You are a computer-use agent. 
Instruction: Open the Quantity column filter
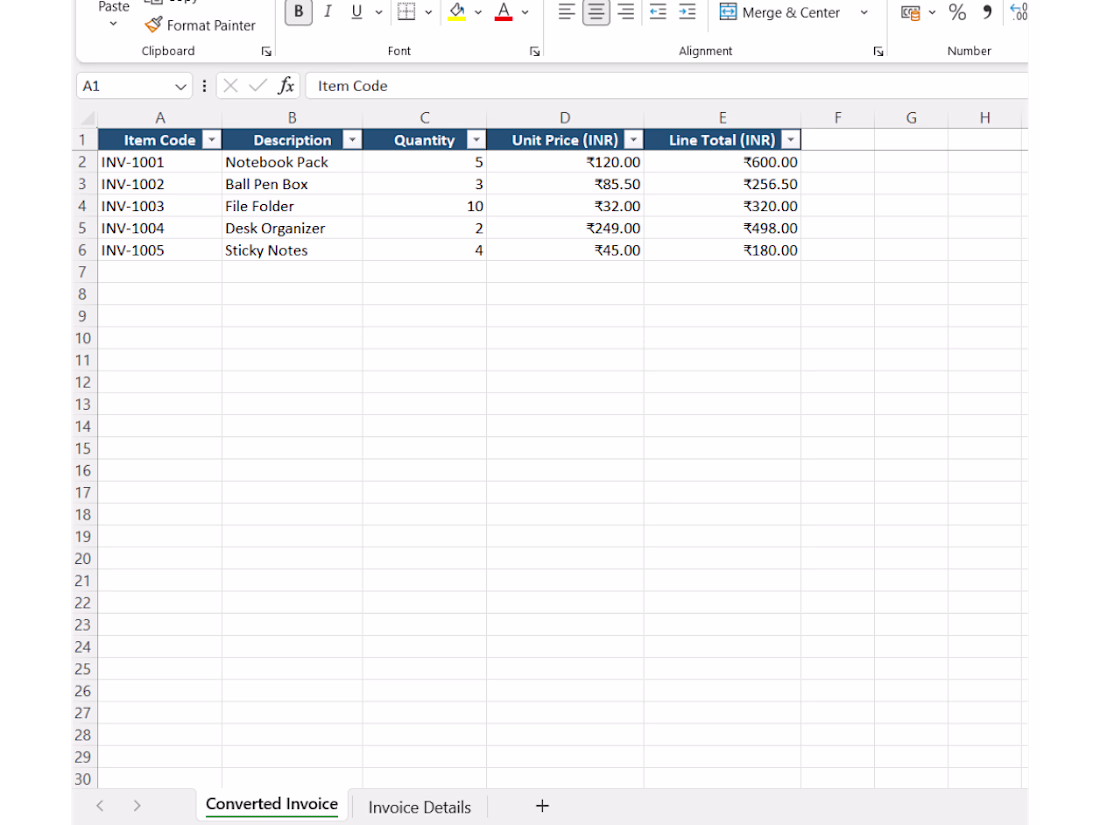click(476, 140)
